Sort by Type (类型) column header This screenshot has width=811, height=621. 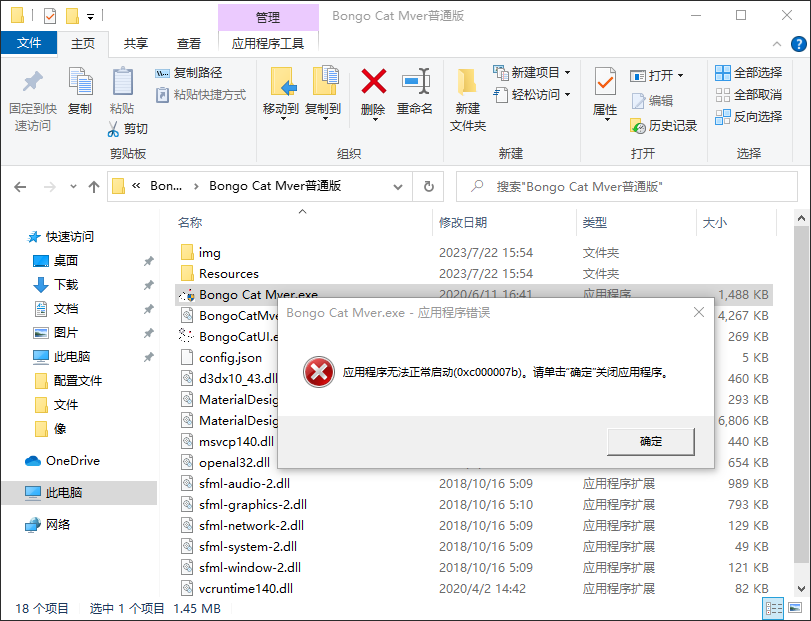coord(636,223)
